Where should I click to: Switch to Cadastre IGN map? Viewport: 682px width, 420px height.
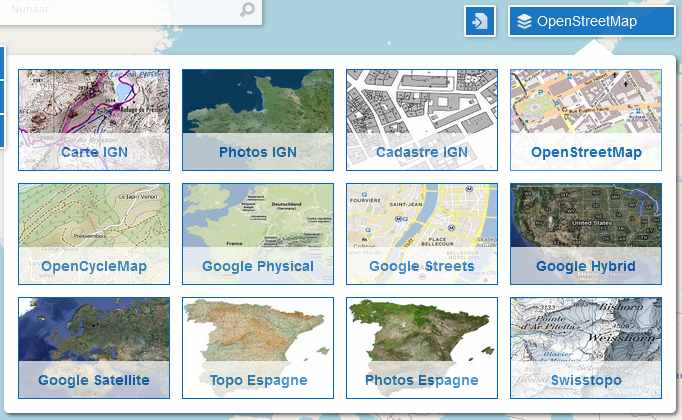(422, 120)
